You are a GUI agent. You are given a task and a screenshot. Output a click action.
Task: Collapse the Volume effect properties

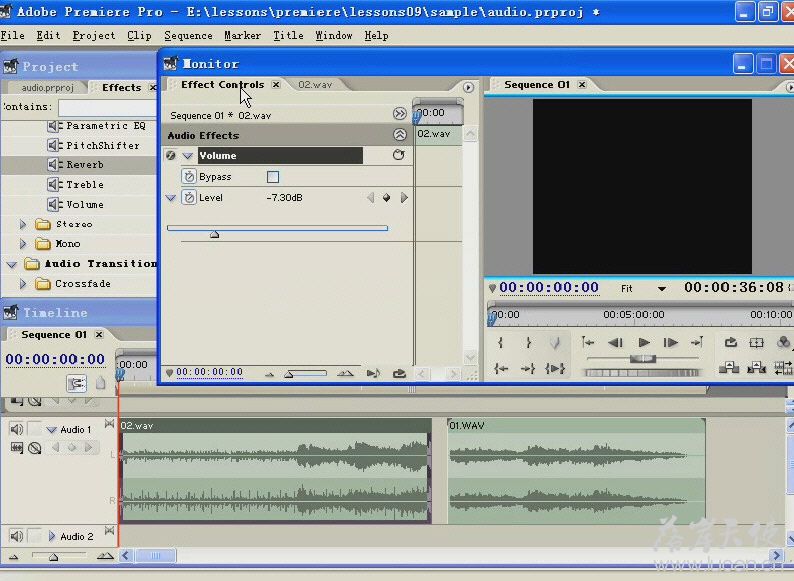(x=187, y=156)
